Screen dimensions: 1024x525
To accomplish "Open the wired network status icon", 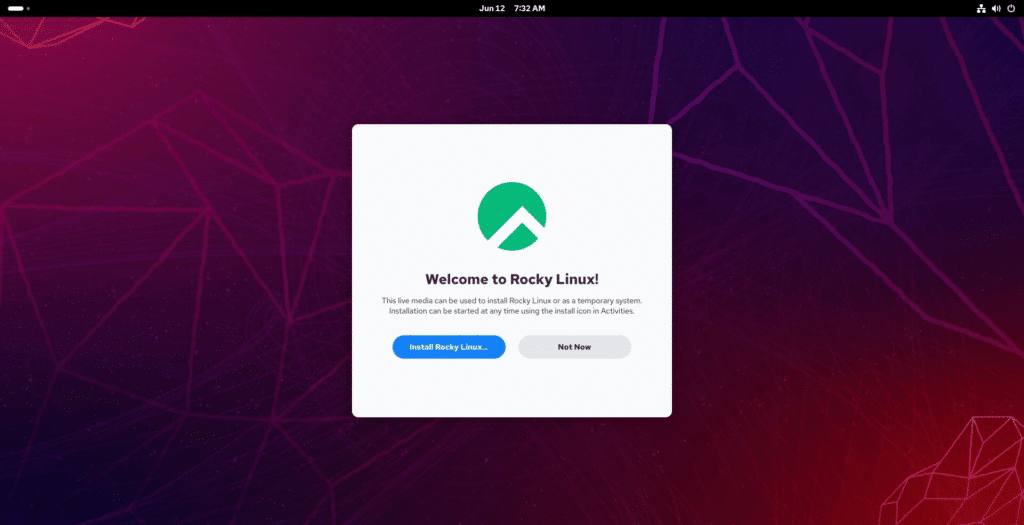I will (981, 8).
